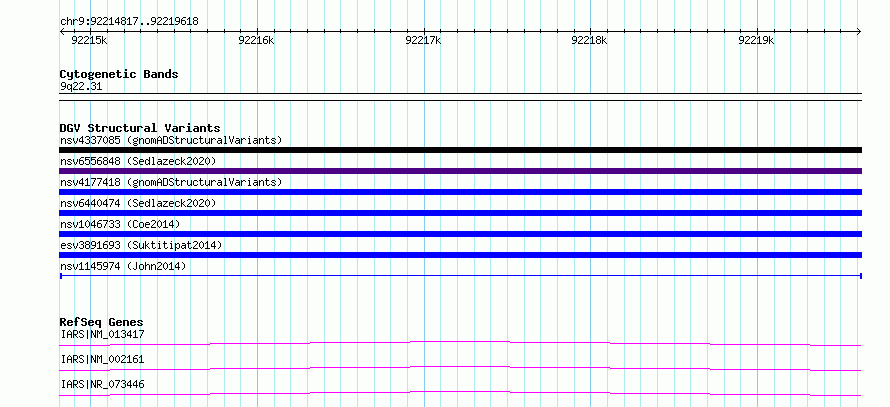Click the ruler's right arrowhead
This screenshot has width=890, height=407.
point(859,32)
